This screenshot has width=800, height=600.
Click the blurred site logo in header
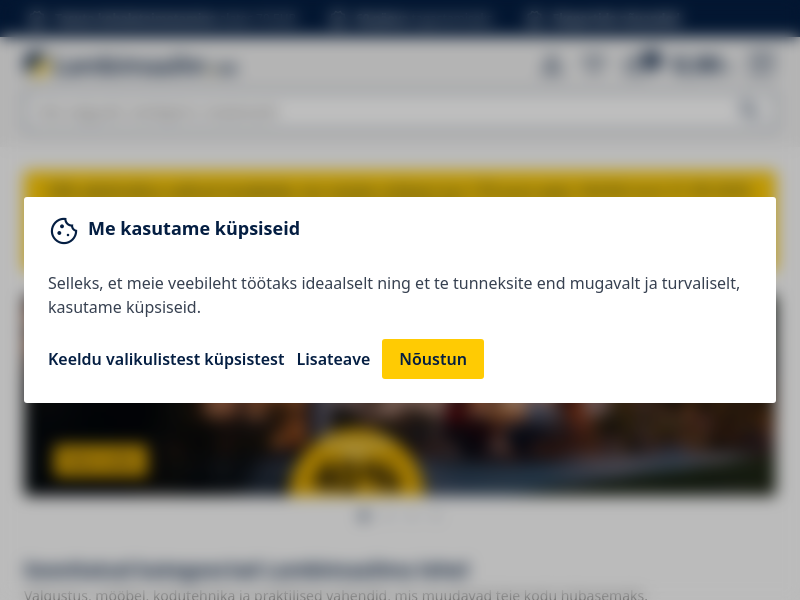132,65
